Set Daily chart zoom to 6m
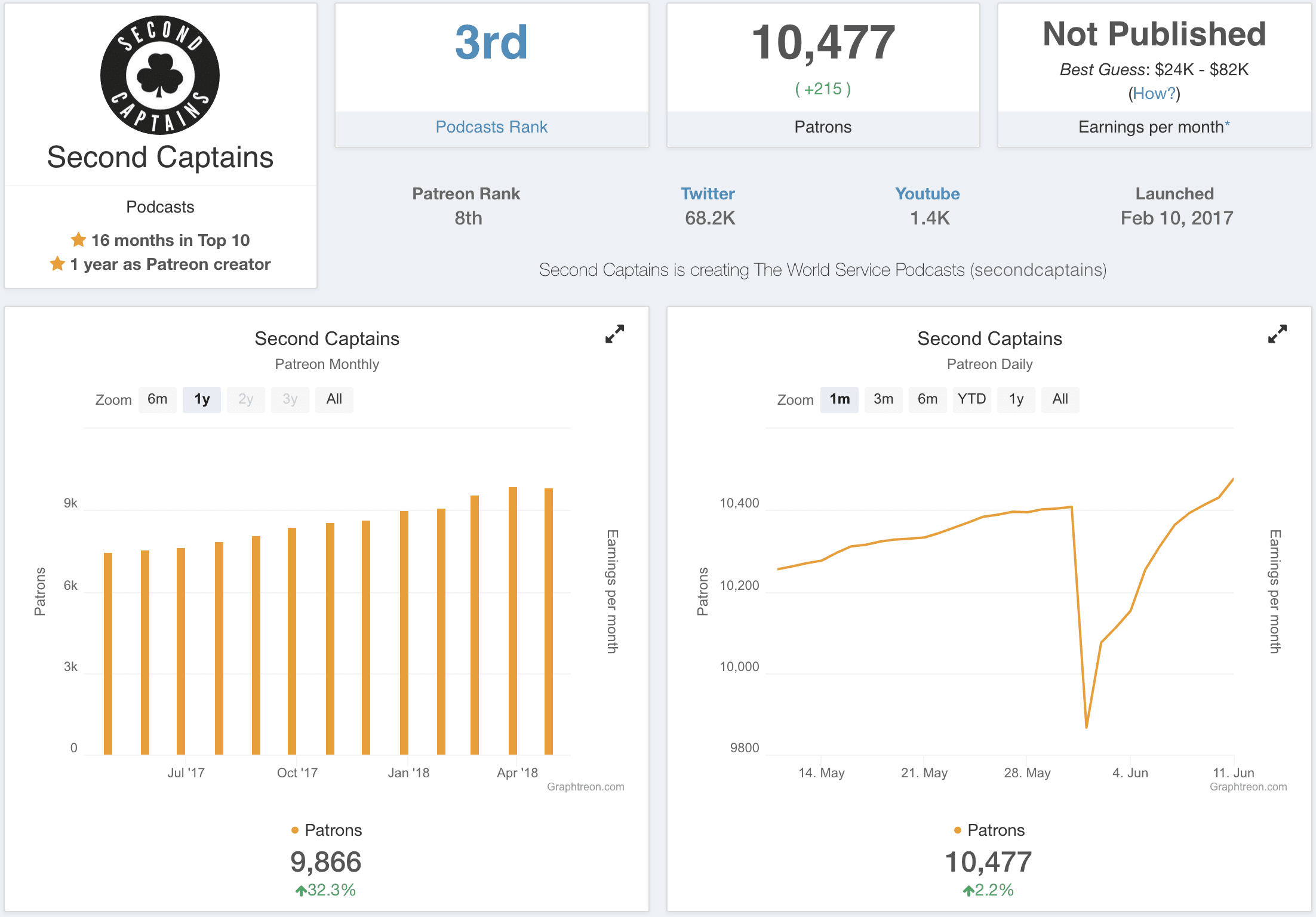 coord(927,399)
